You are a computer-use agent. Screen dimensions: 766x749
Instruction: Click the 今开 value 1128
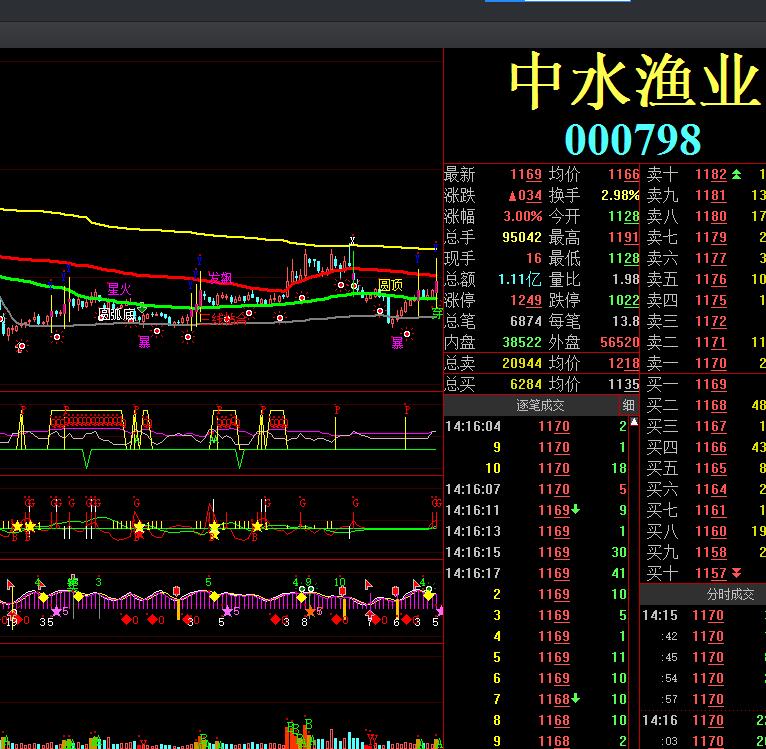623,216
